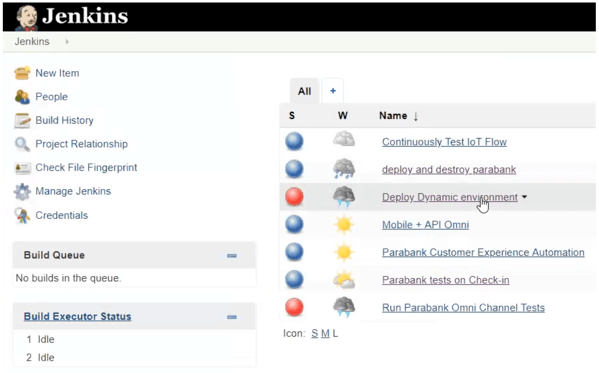Viewport: 599px width, 373px height.
Task: Open the Build Executor Status link
Action: (78, 316)
